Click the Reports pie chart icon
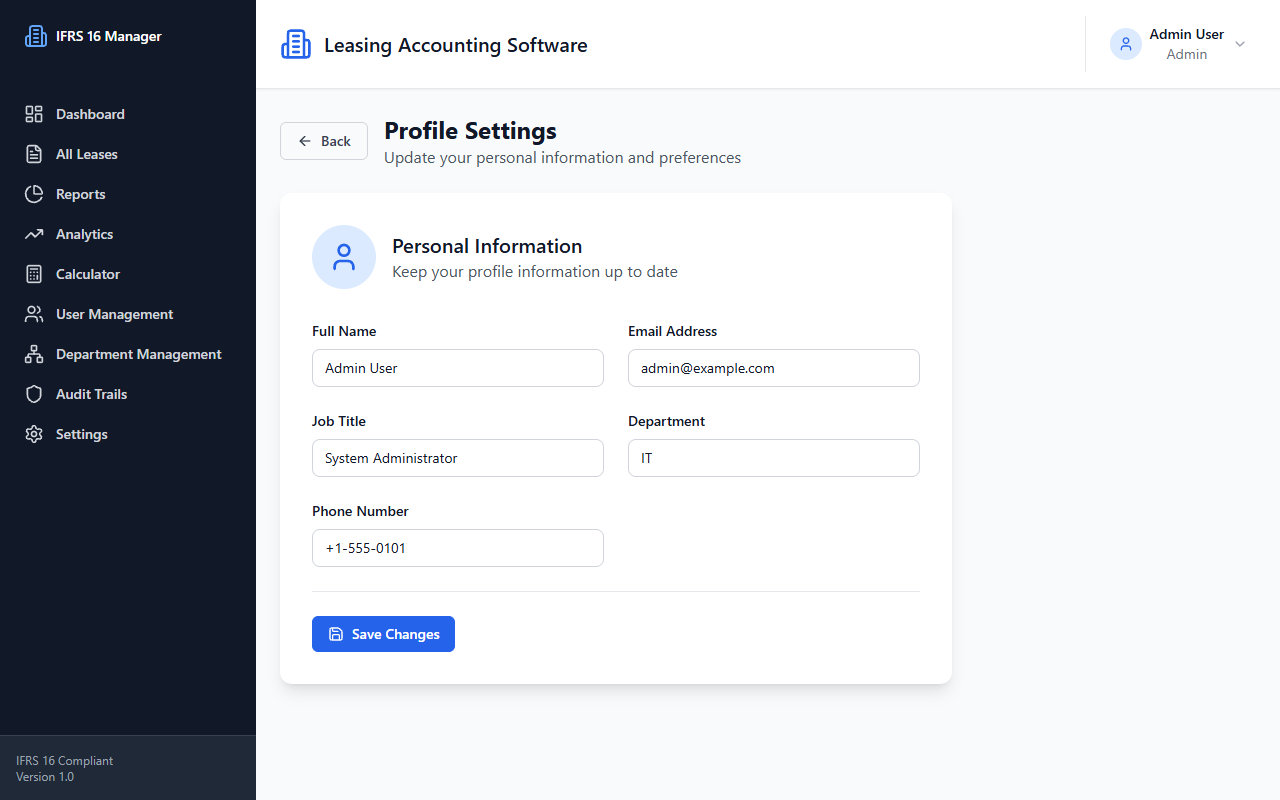The height and width of the screenshot is (800, 1280). (x=34, y=194)
